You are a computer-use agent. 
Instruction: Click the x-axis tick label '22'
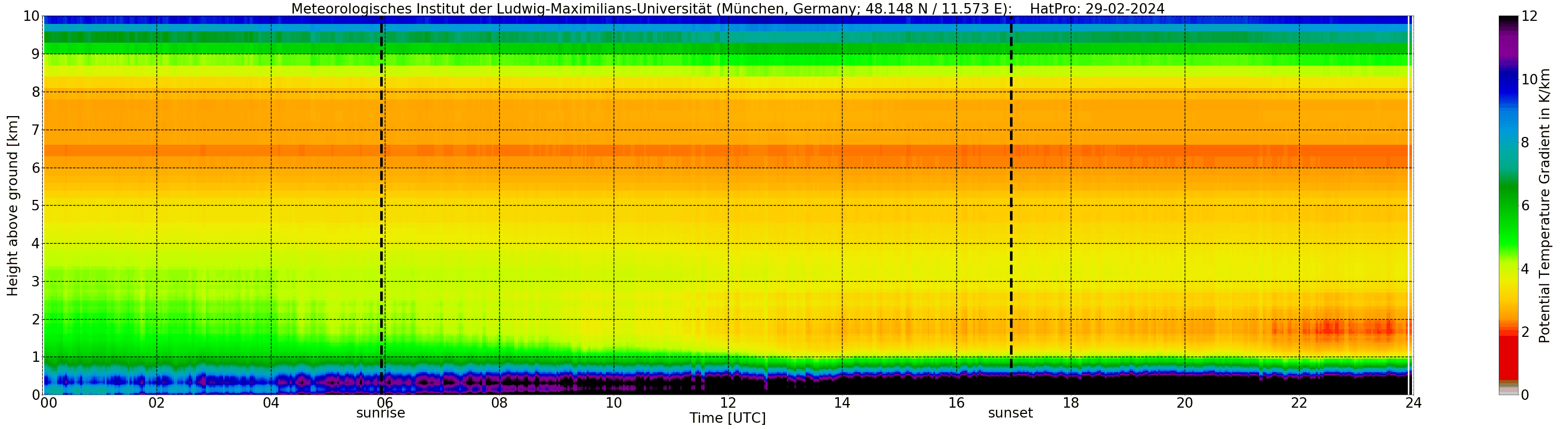[x=1299, y=403]
